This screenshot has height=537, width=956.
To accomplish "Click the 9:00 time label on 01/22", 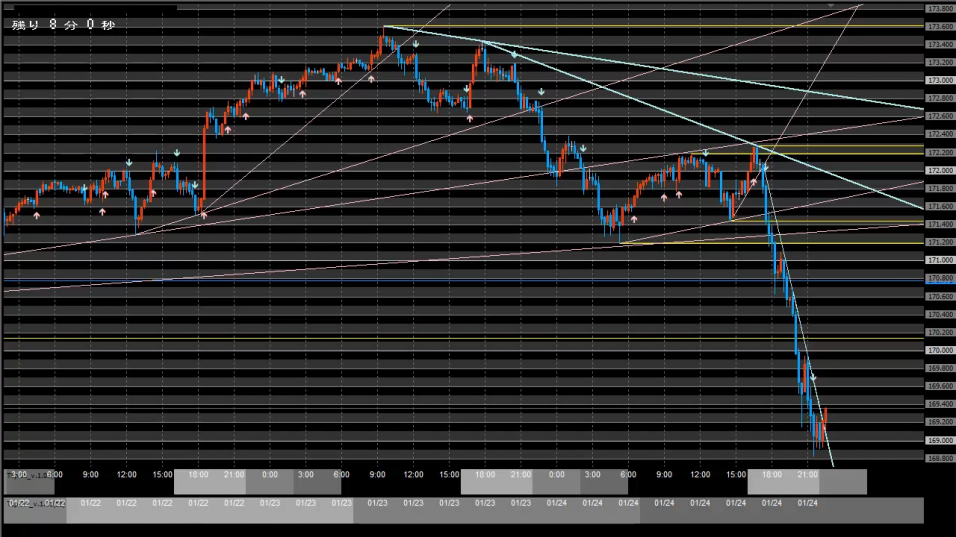I will tap(90, 474).
